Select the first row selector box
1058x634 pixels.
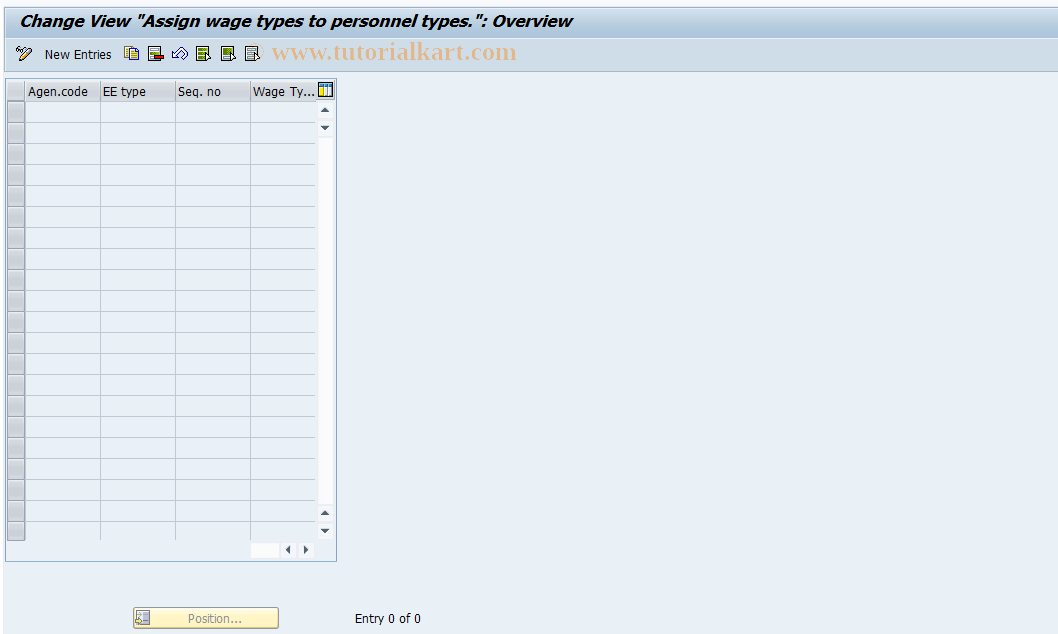16,112
